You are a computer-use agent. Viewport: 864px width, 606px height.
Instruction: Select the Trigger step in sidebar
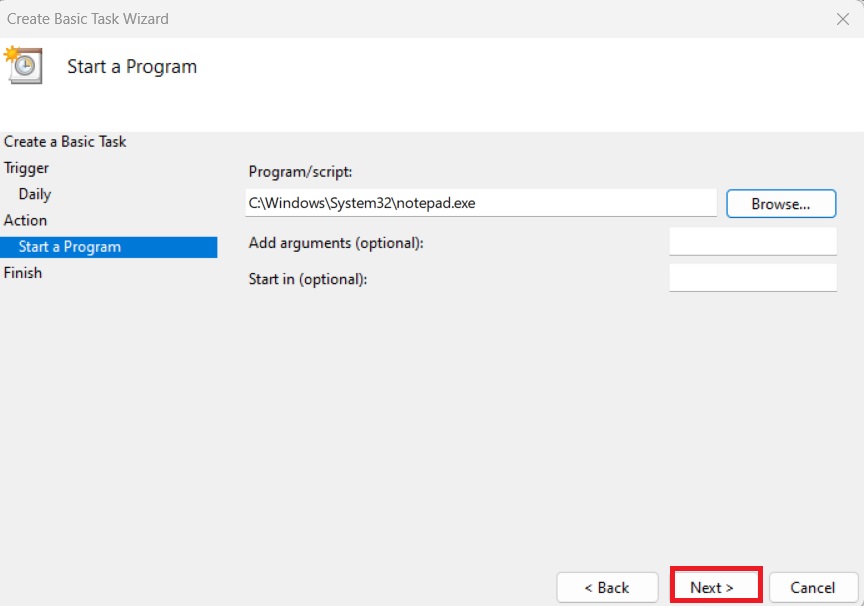point(27,168)
